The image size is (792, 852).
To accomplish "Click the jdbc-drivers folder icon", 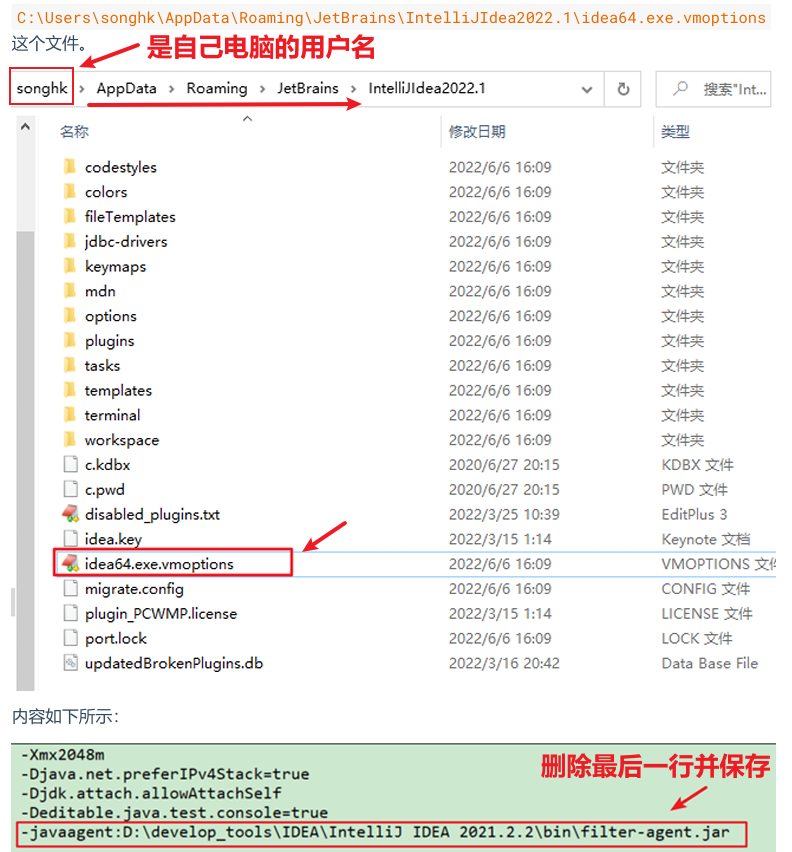I will tap(69, 241).
